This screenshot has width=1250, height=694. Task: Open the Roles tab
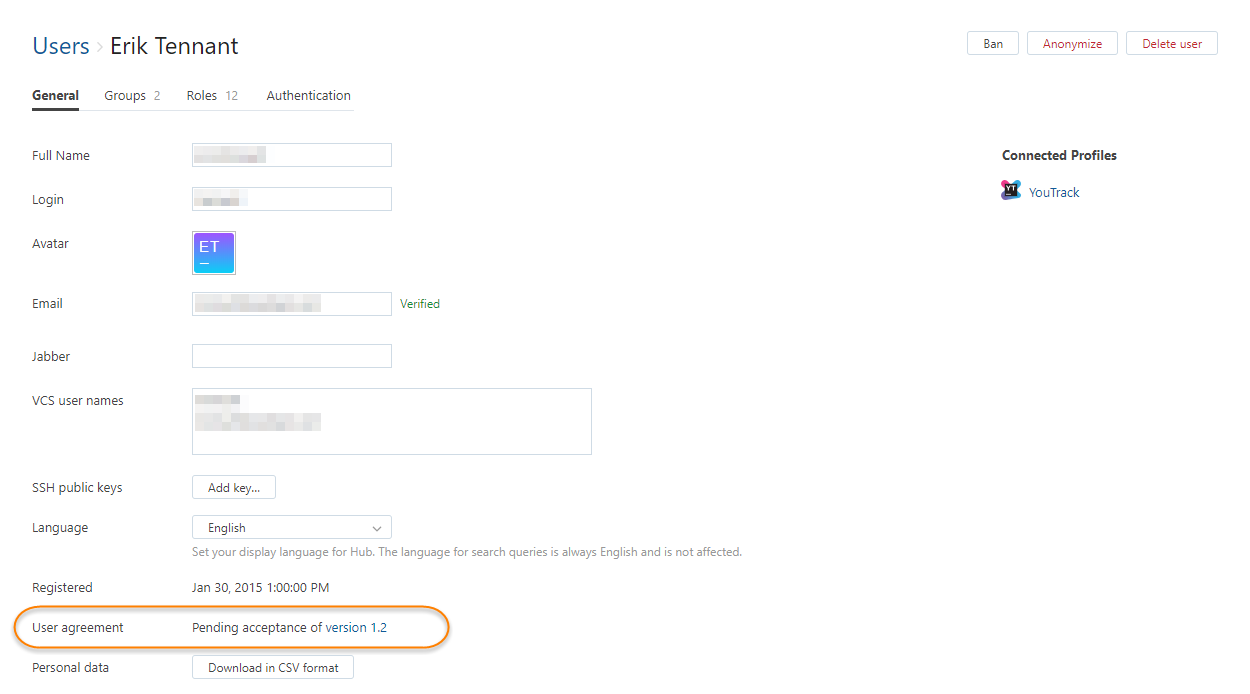(212, 96)
